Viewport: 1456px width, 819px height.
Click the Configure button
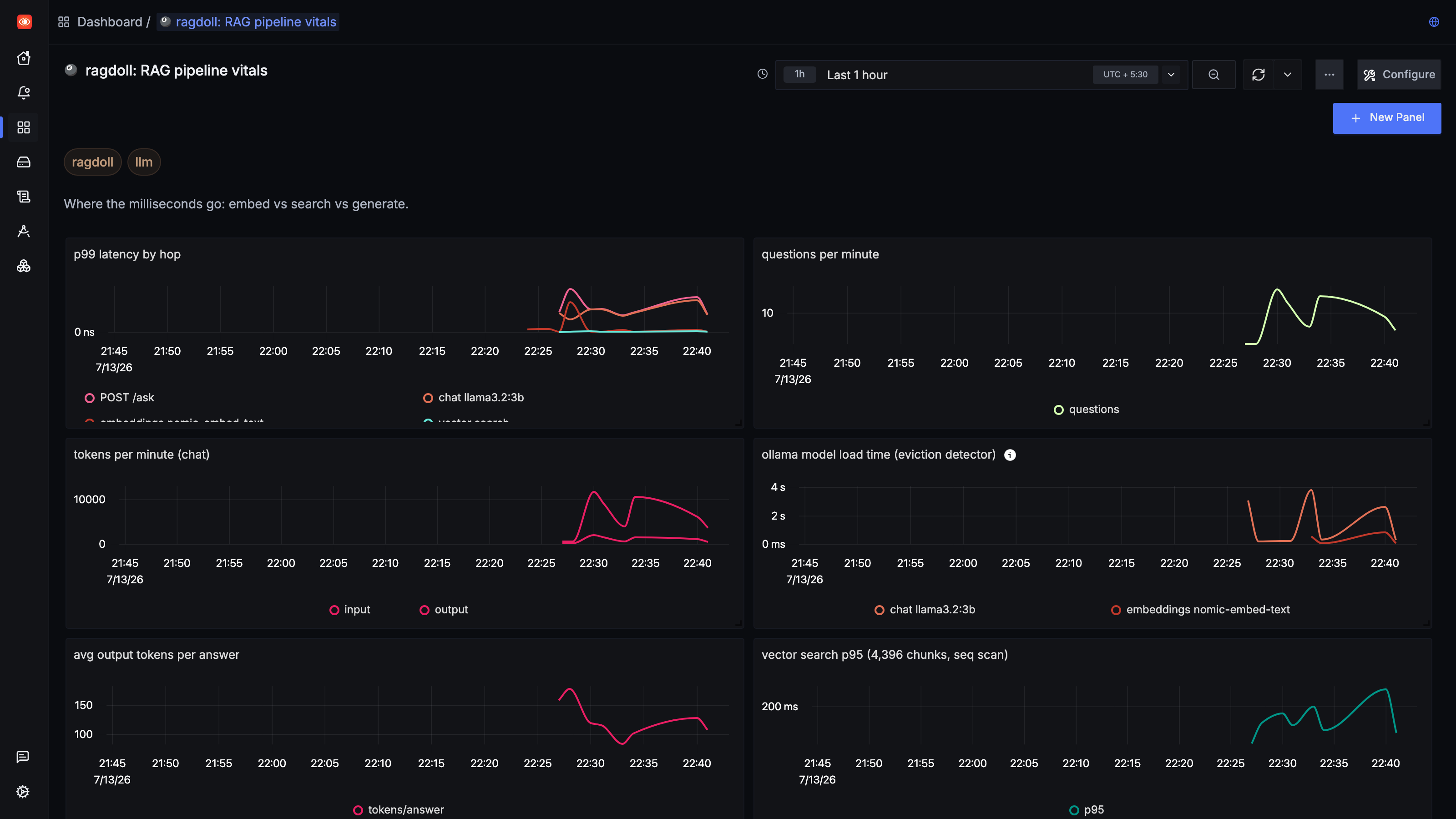pos(1399,75)
